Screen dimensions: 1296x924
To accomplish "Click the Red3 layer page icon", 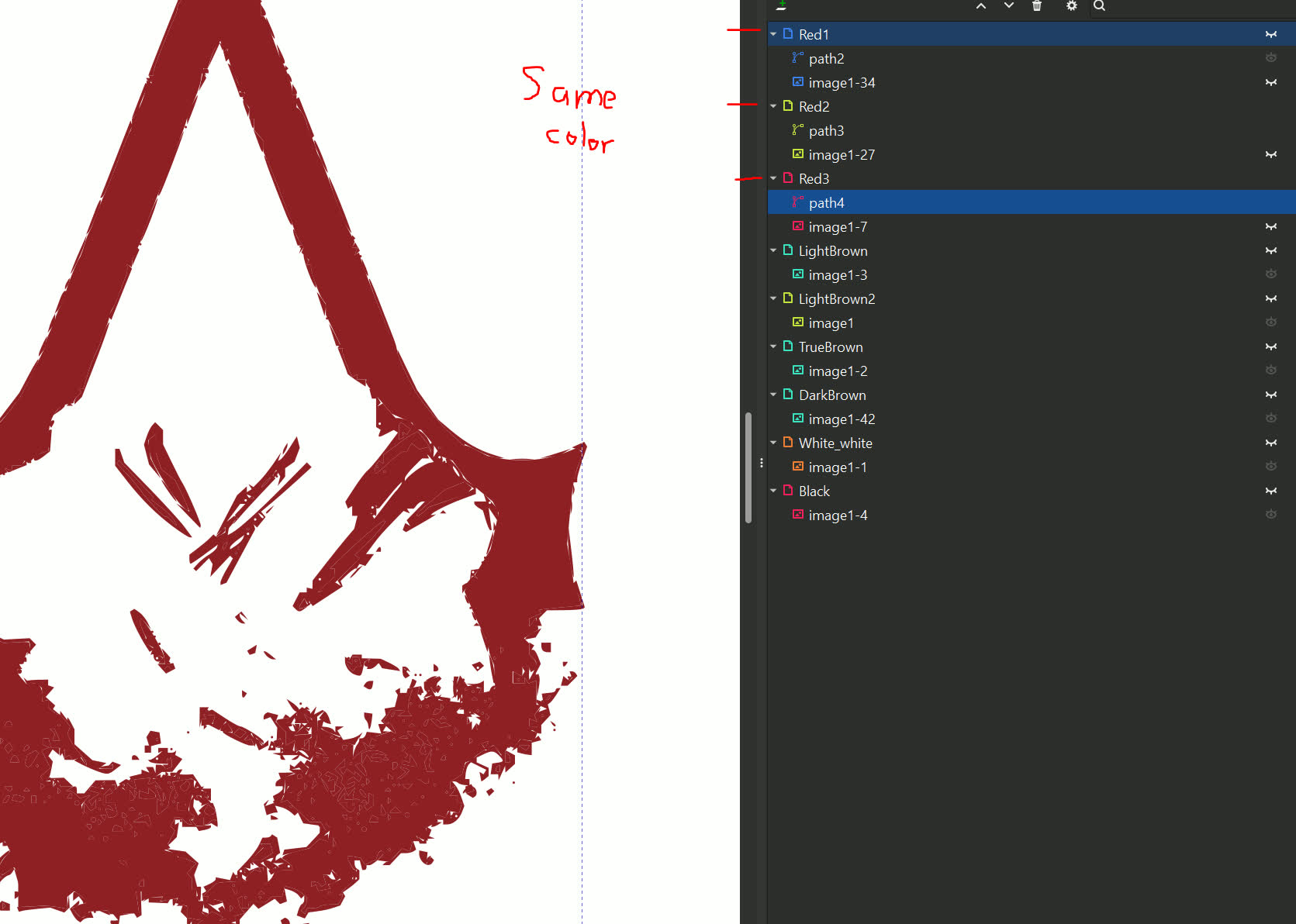I will [x=788, y=178].
